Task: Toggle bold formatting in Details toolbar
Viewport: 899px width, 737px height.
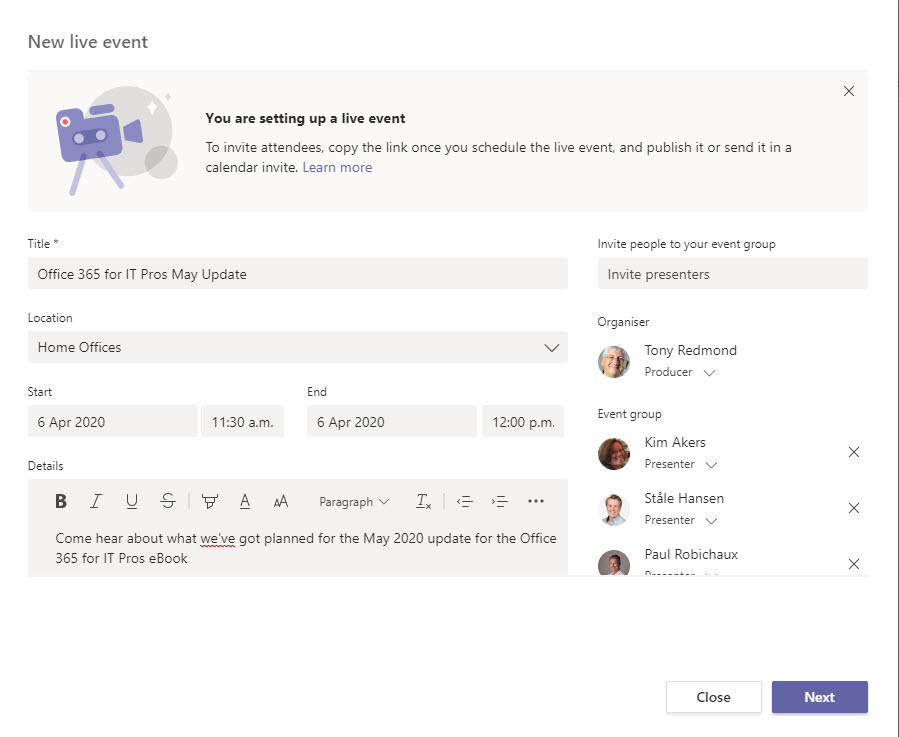Action: pyautogui.click(x=61, y=501)
